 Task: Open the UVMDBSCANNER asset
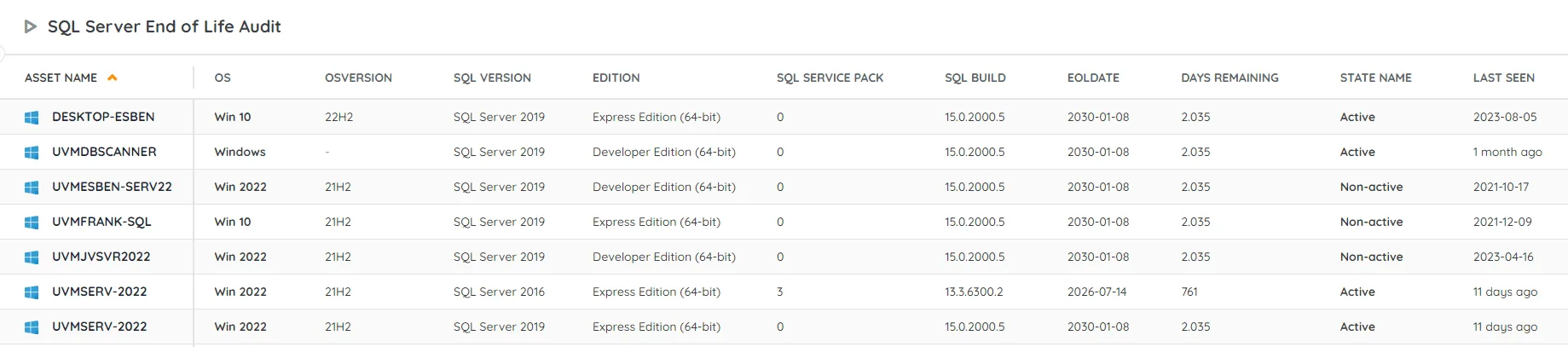tap(104, 152)
